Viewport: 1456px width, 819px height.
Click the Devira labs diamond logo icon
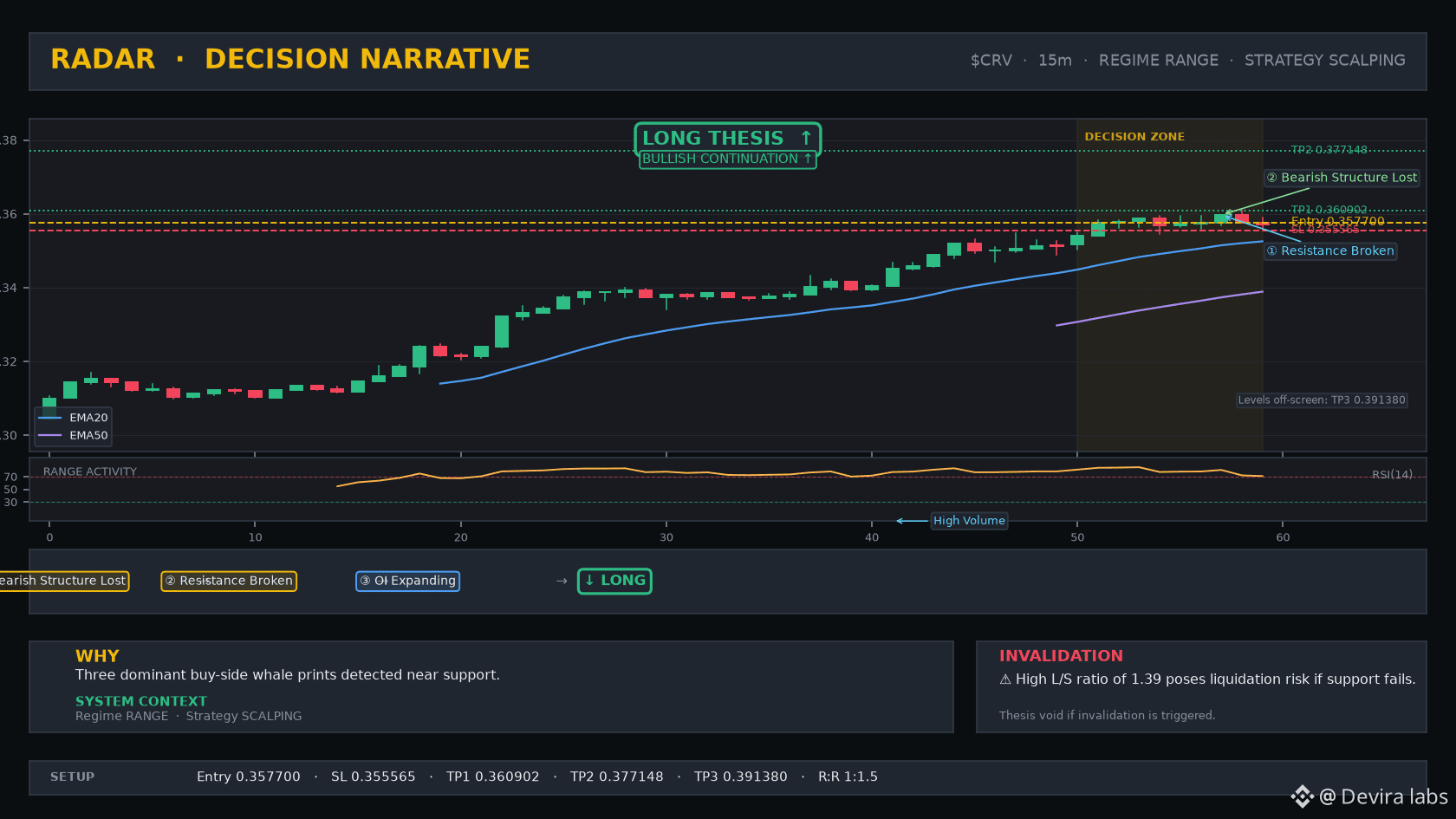[1302, 796]
